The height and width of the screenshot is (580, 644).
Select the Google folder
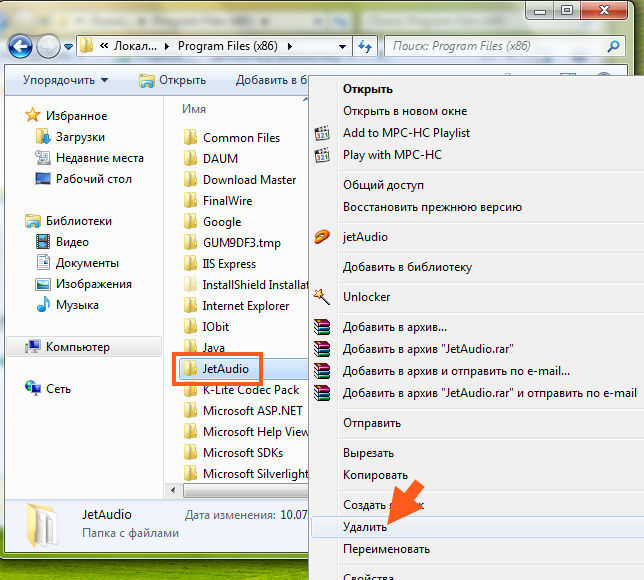[x=212, y=222]
